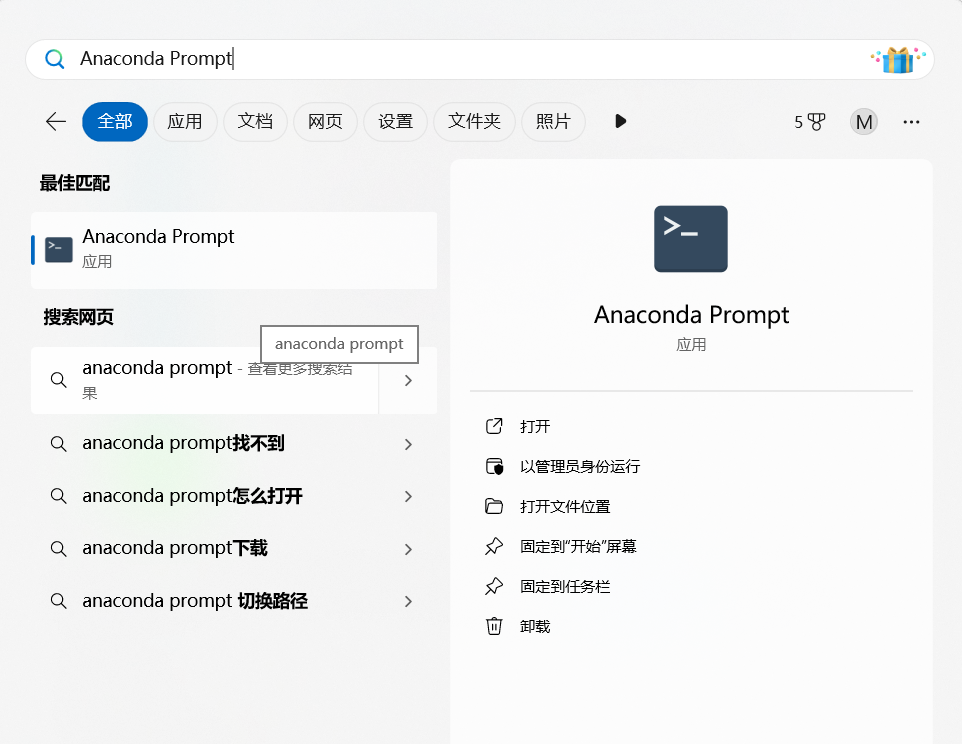This screenshot has height=744, width=962.
Task: Show more filter tabs with play arrow
Action: pos(620,121)
